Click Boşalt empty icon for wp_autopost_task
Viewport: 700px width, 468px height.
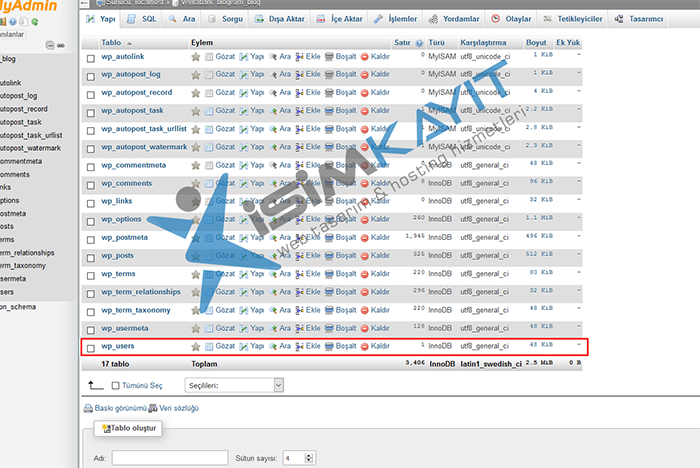click(329, 111)
